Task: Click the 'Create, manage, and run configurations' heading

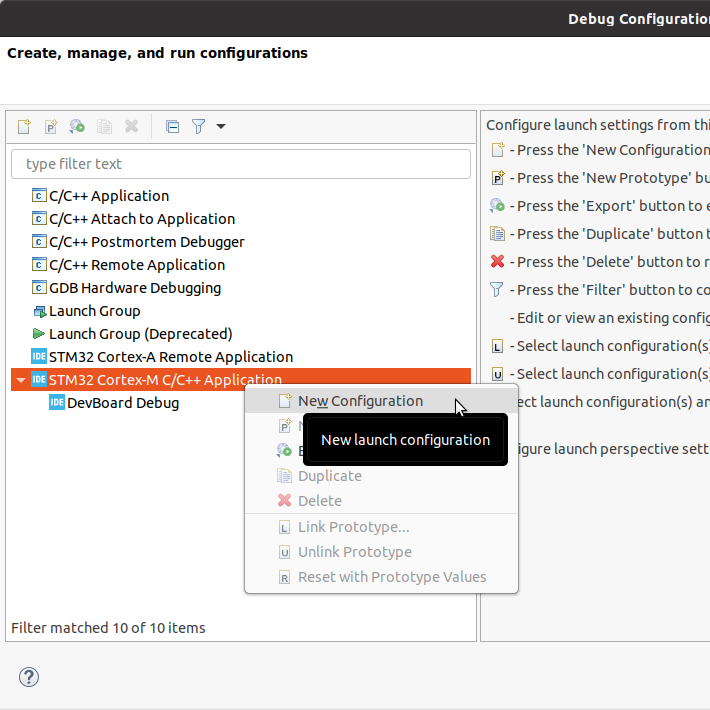Action: (157, 53)
